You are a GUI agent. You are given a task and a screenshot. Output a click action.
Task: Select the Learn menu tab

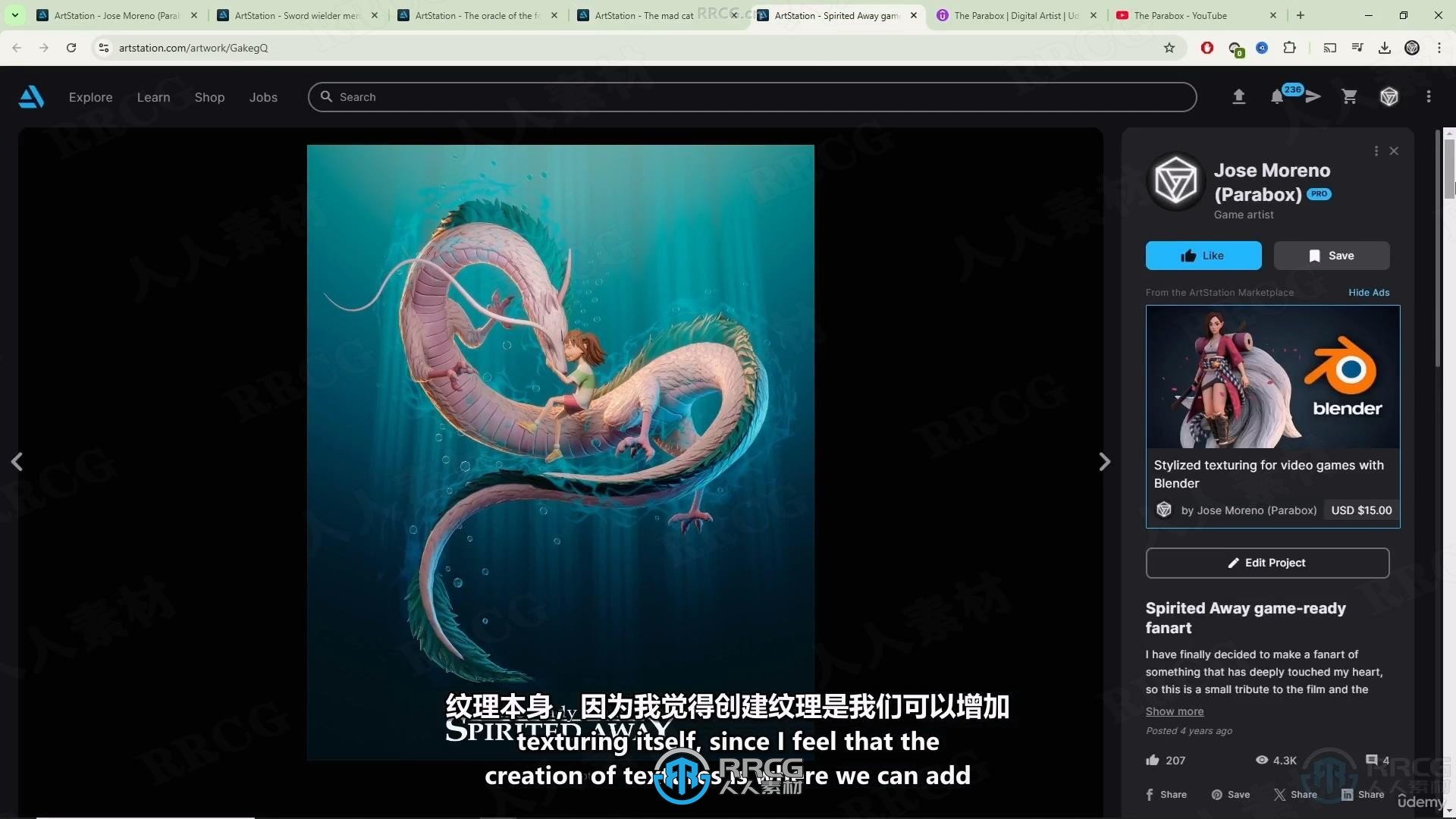(153, 96)
